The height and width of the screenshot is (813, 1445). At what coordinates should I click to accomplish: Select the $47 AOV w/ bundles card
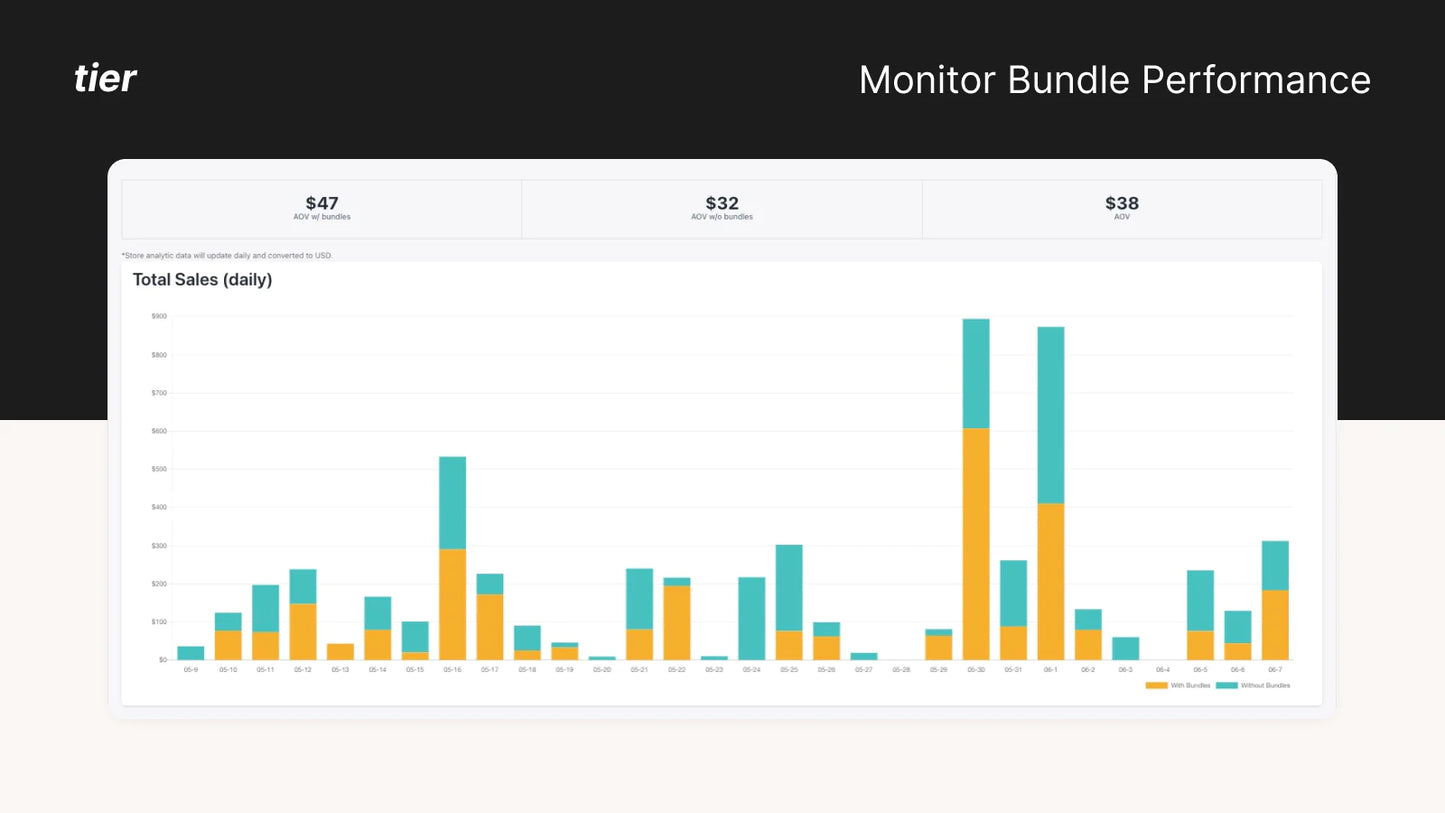[x=321, y=208]
